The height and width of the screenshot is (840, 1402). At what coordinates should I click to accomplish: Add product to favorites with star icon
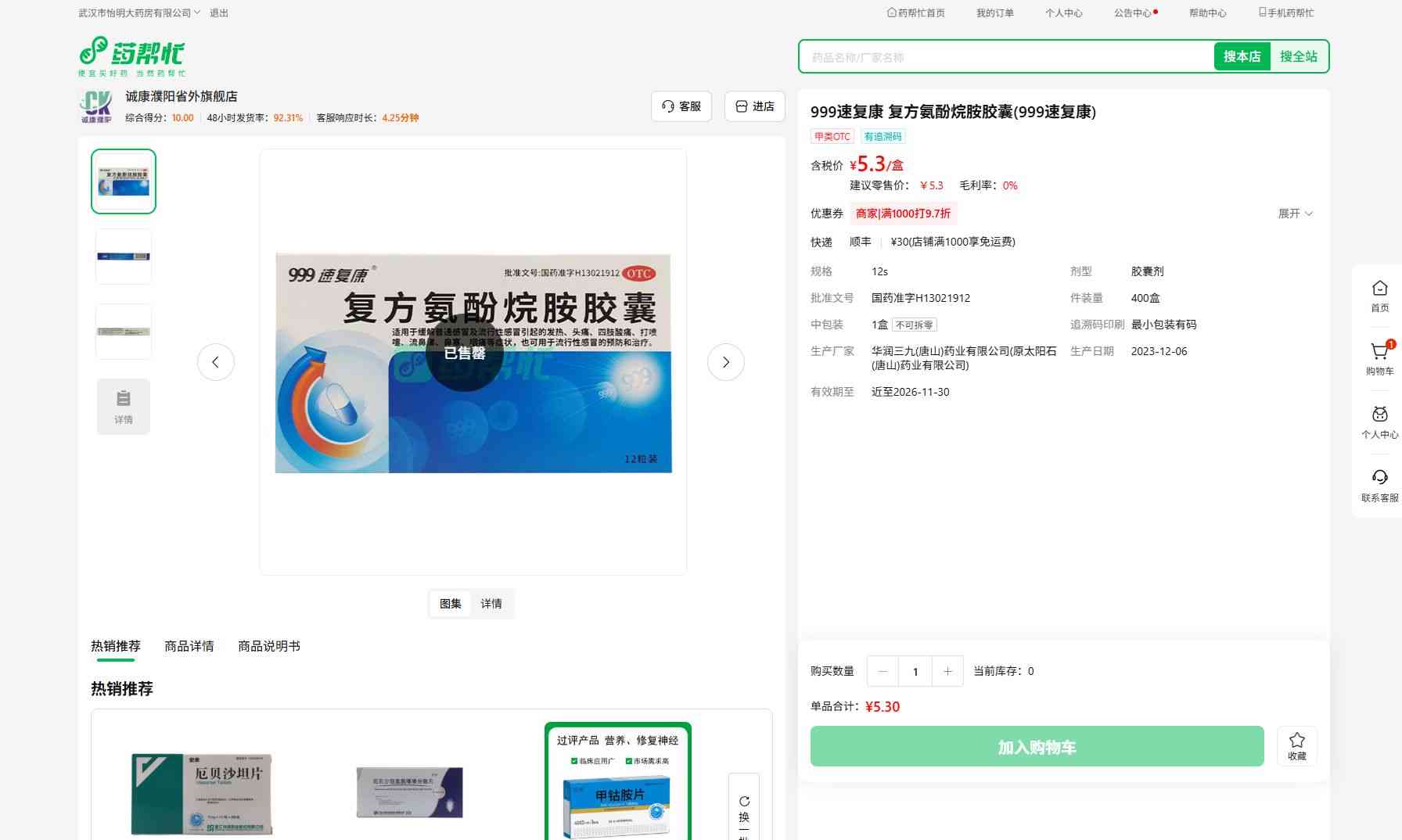coord(1297,746)
